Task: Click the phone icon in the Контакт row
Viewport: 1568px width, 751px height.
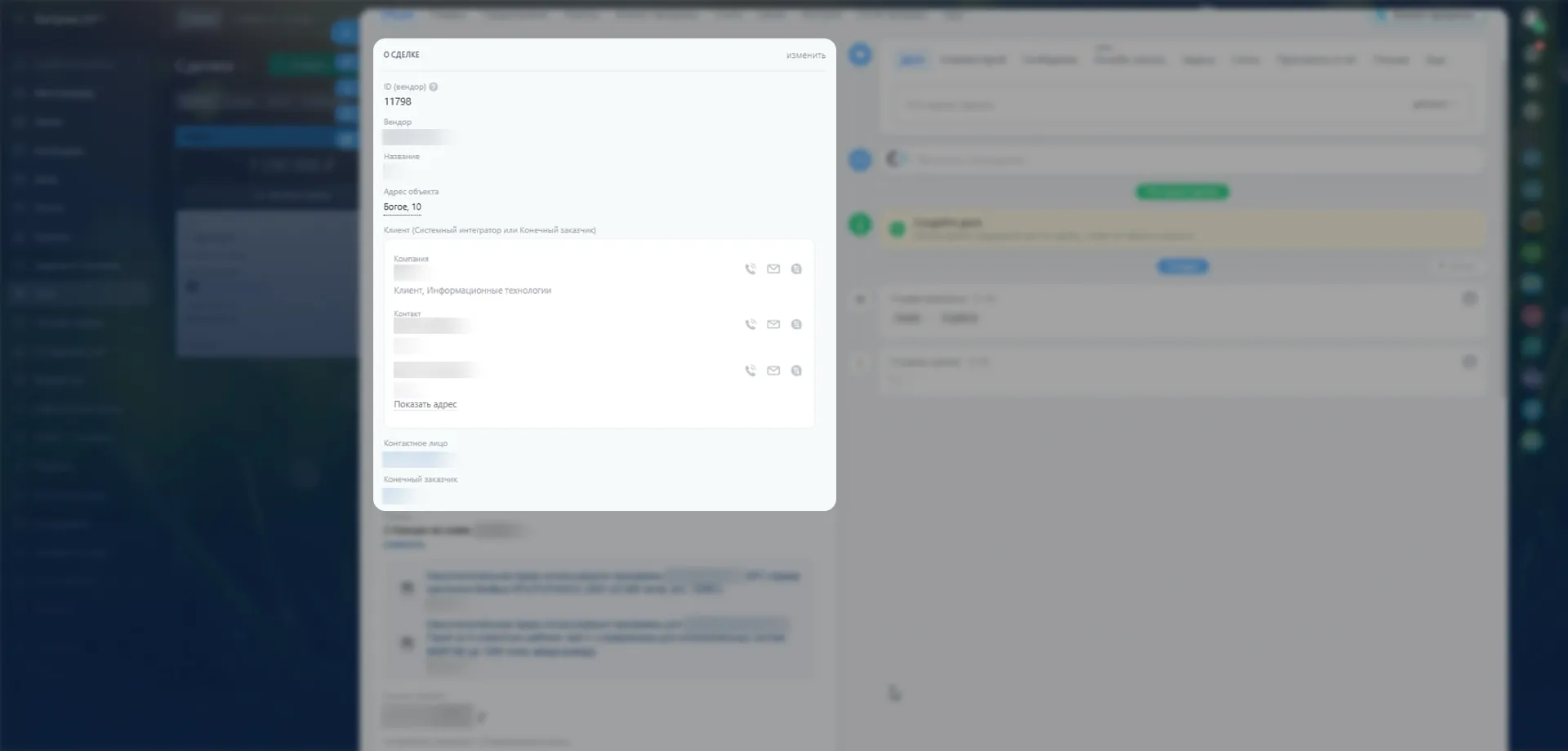Action: click(750, 325)
